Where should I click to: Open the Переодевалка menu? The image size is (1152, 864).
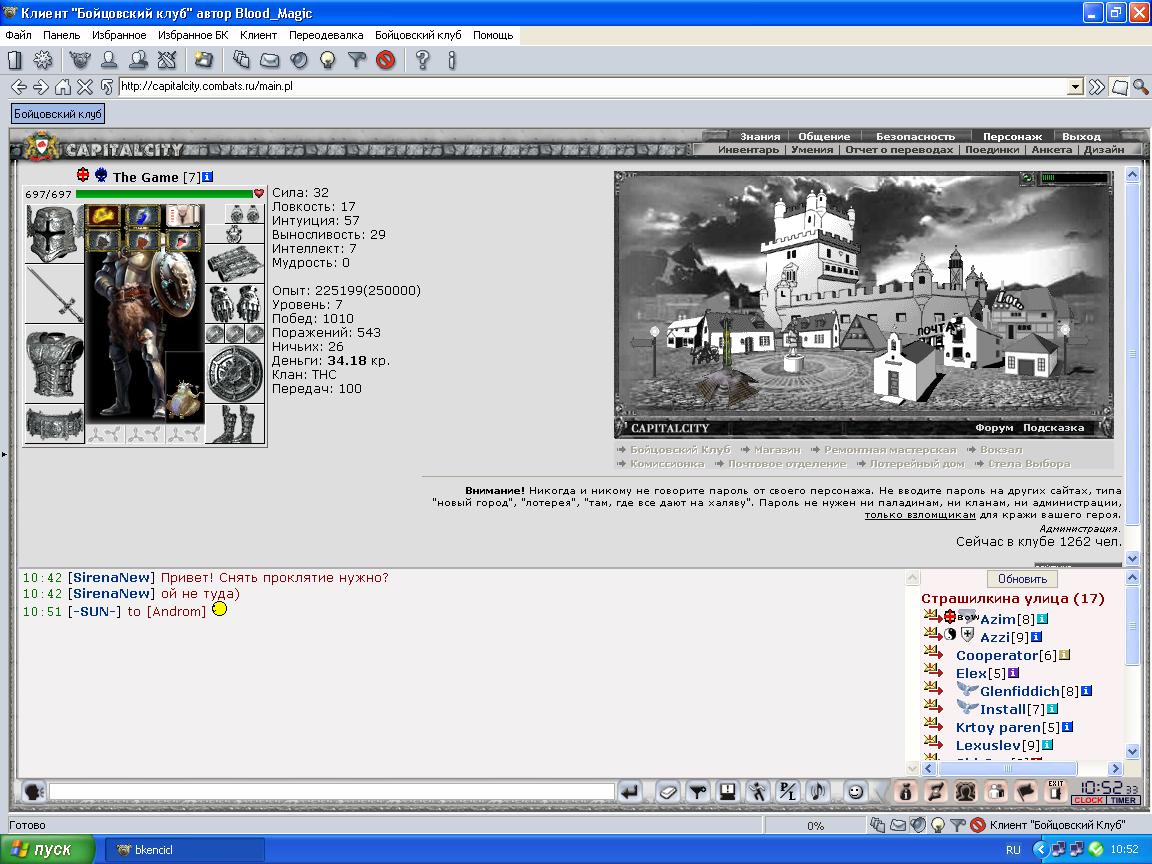(326, 35)
